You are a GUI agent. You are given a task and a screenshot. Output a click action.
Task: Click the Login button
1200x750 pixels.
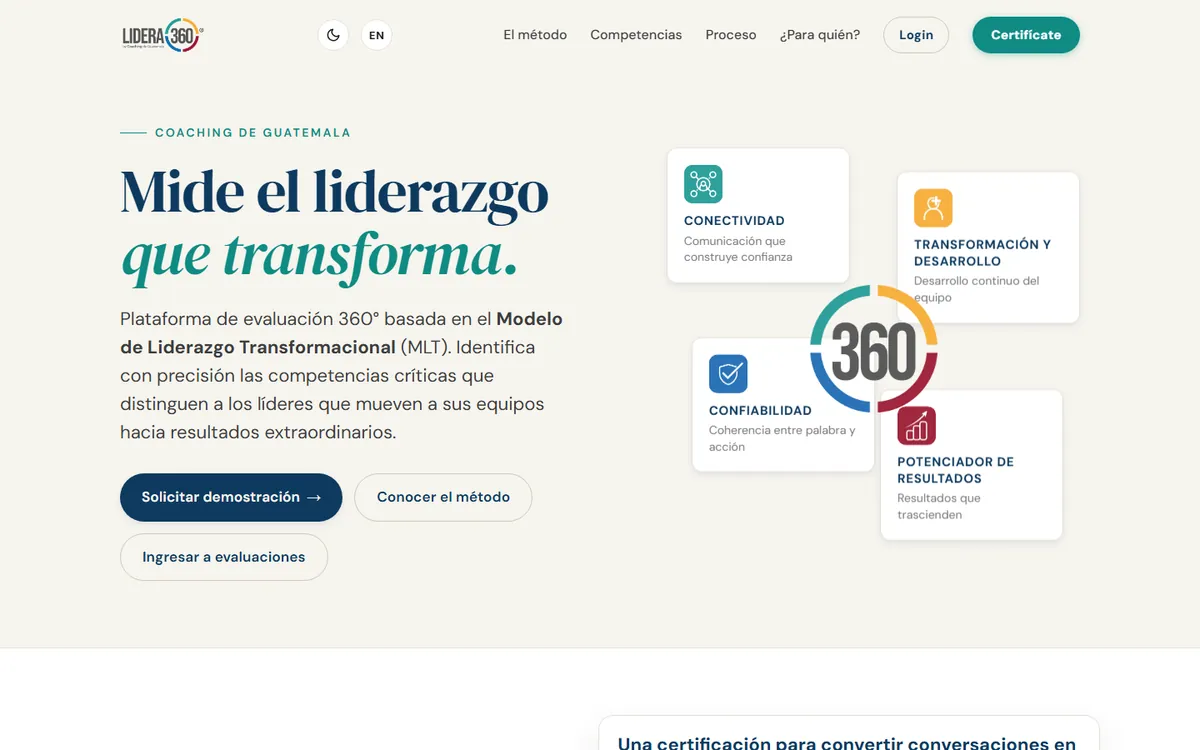pos(916,35)
